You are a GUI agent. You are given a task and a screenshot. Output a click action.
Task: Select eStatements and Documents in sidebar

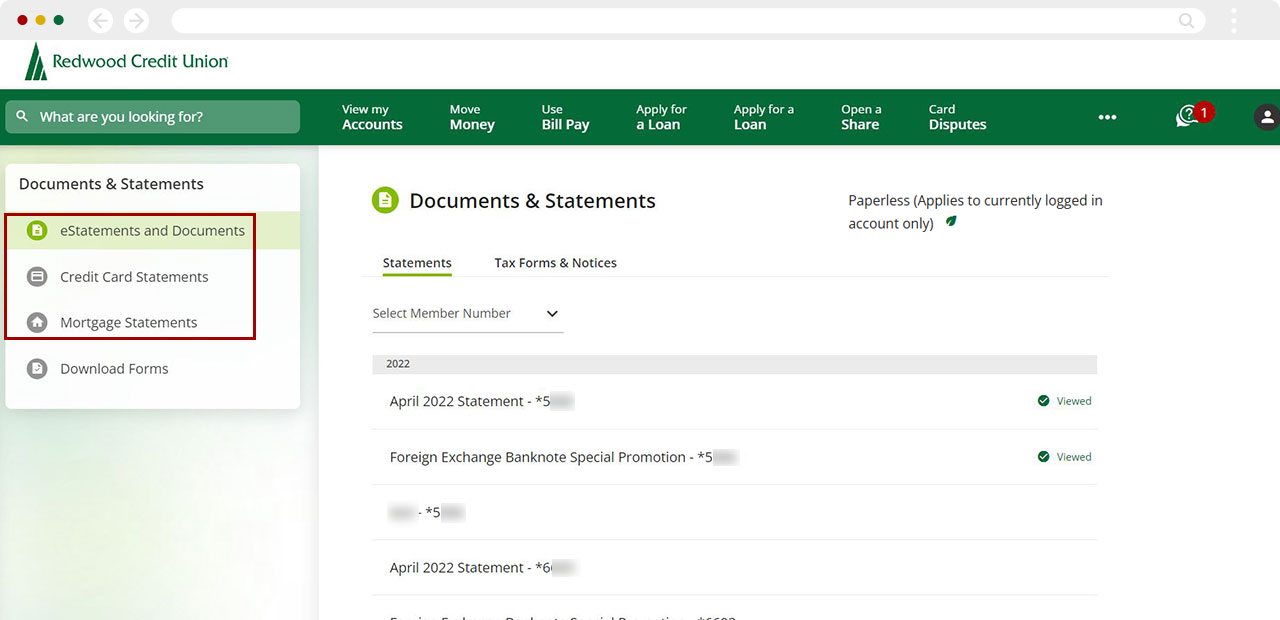(152, 230)
